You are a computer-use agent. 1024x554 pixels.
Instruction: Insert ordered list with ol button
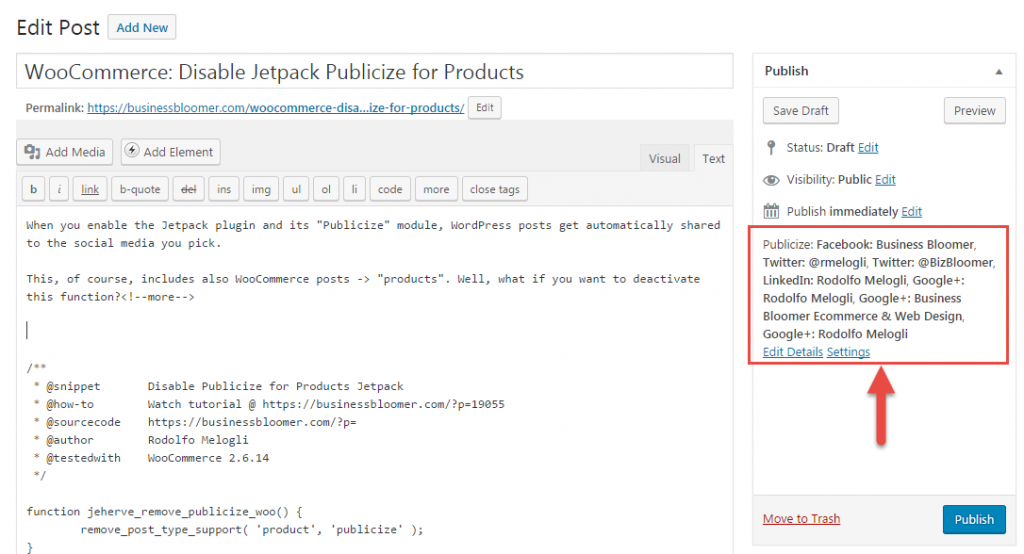point(326,189)
